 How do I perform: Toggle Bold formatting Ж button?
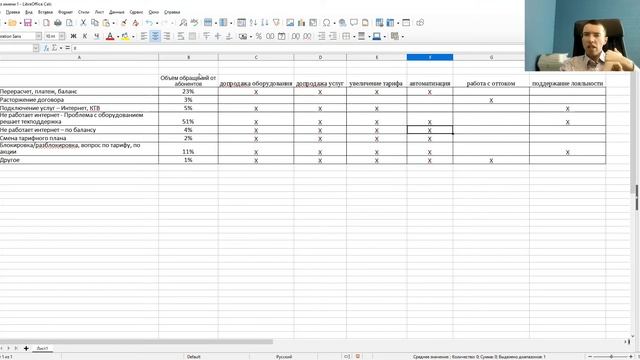tap(73, 36)
